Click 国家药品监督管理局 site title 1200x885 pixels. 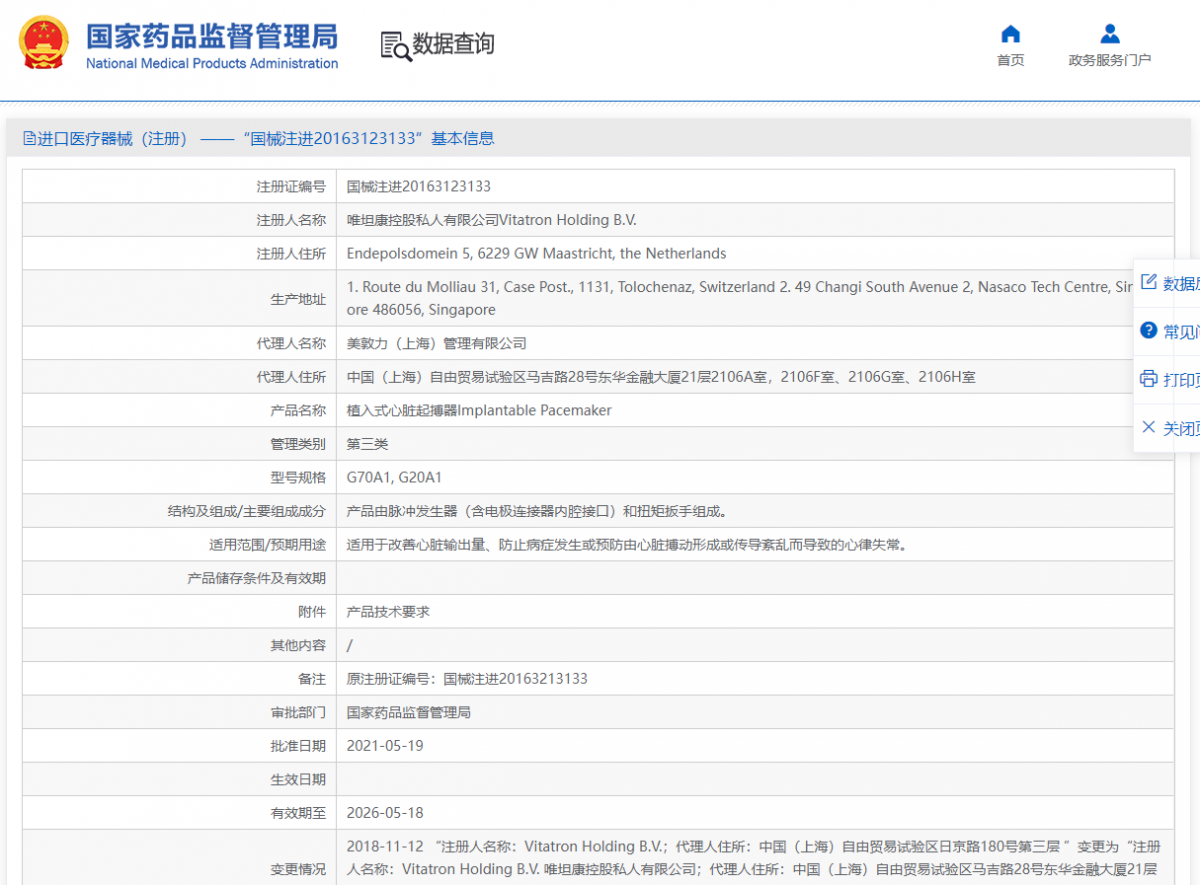pyautogui.click(x=212, y=36)
